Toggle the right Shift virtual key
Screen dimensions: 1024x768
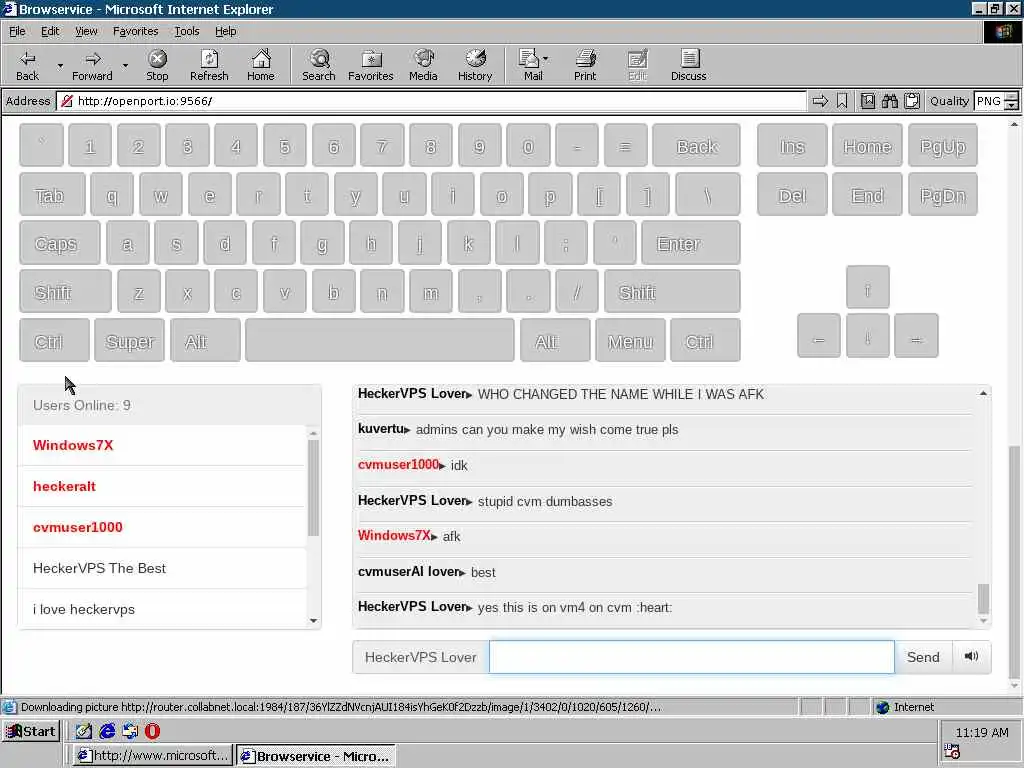[x=672, y=291]
